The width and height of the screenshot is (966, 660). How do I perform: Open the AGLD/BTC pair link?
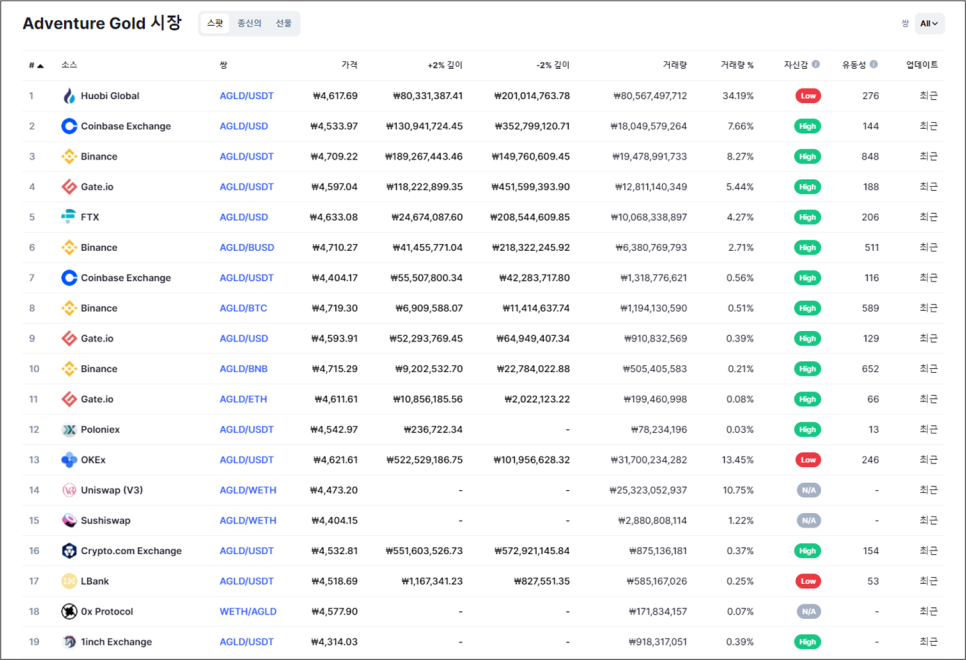coord(243,308)
